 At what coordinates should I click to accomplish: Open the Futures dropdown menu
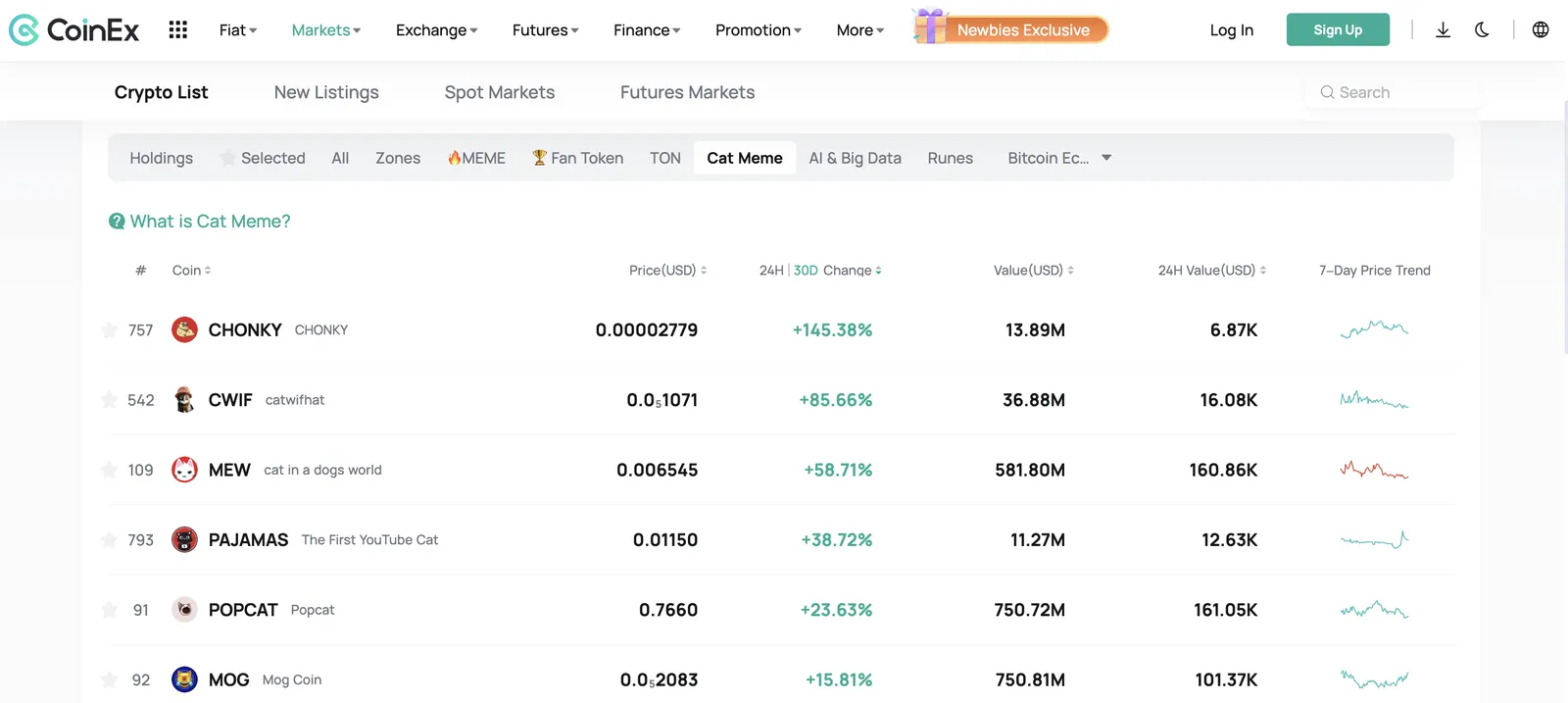[546, 30]
